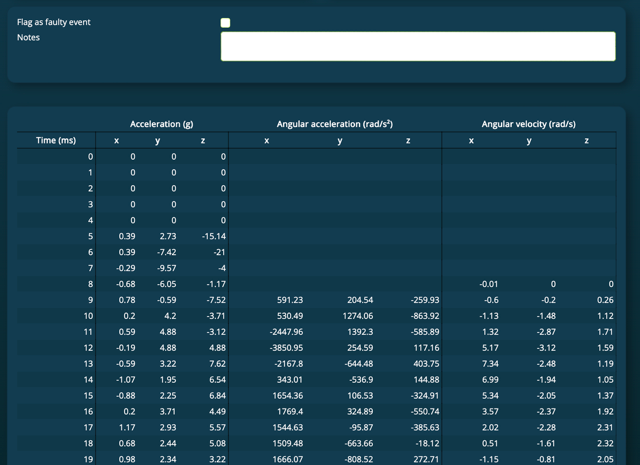
Task: Select angular acceleration value -550.74
Action: pyautogui.click(x=425, y=412)
